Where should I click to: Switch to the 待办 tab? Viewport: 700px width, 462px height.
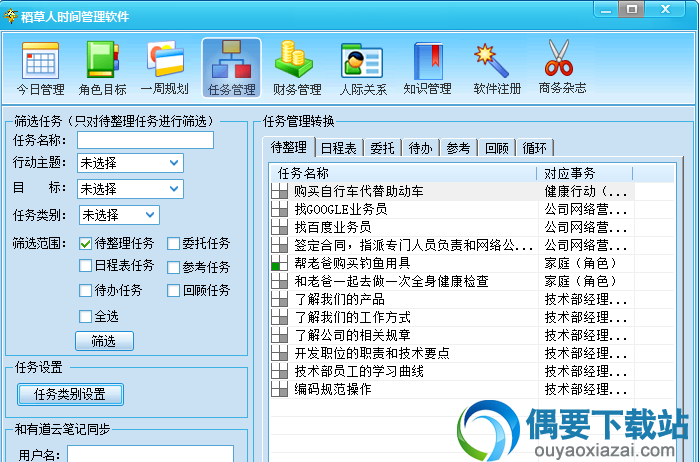point(421,148)
